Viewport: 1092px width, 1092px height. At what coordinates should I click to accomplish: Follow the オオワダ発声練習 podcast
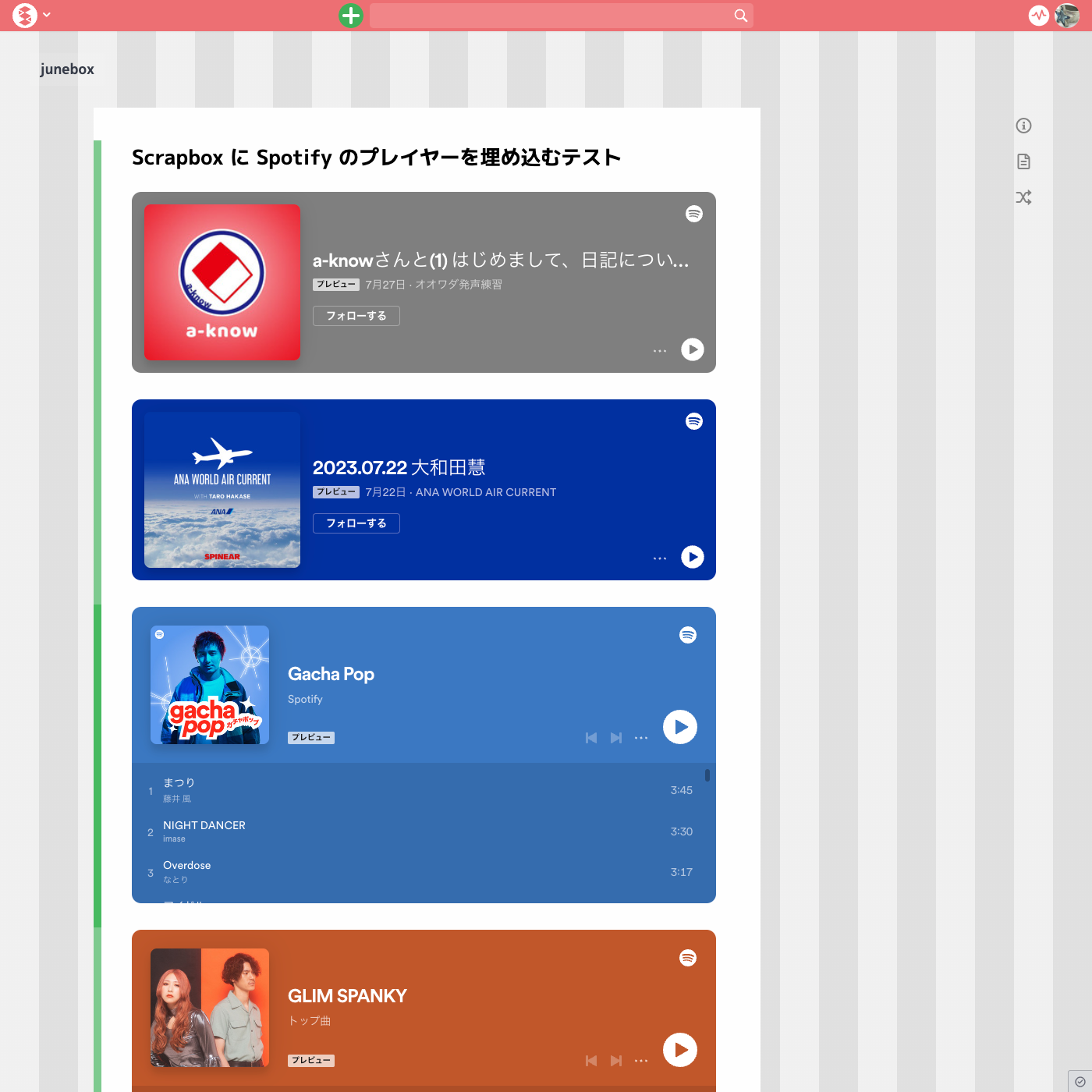coord(356,316)
